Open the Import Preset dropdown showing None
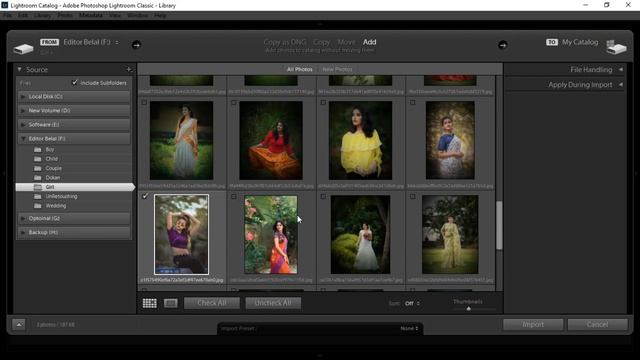This screenshot has width=640, height=360. click(x=409, y=328)
